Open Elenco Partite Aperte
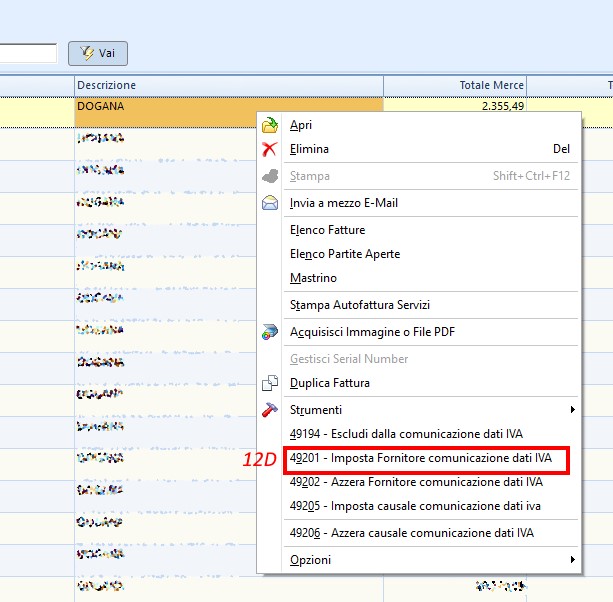613x602 pixels. tap(344, 254)
